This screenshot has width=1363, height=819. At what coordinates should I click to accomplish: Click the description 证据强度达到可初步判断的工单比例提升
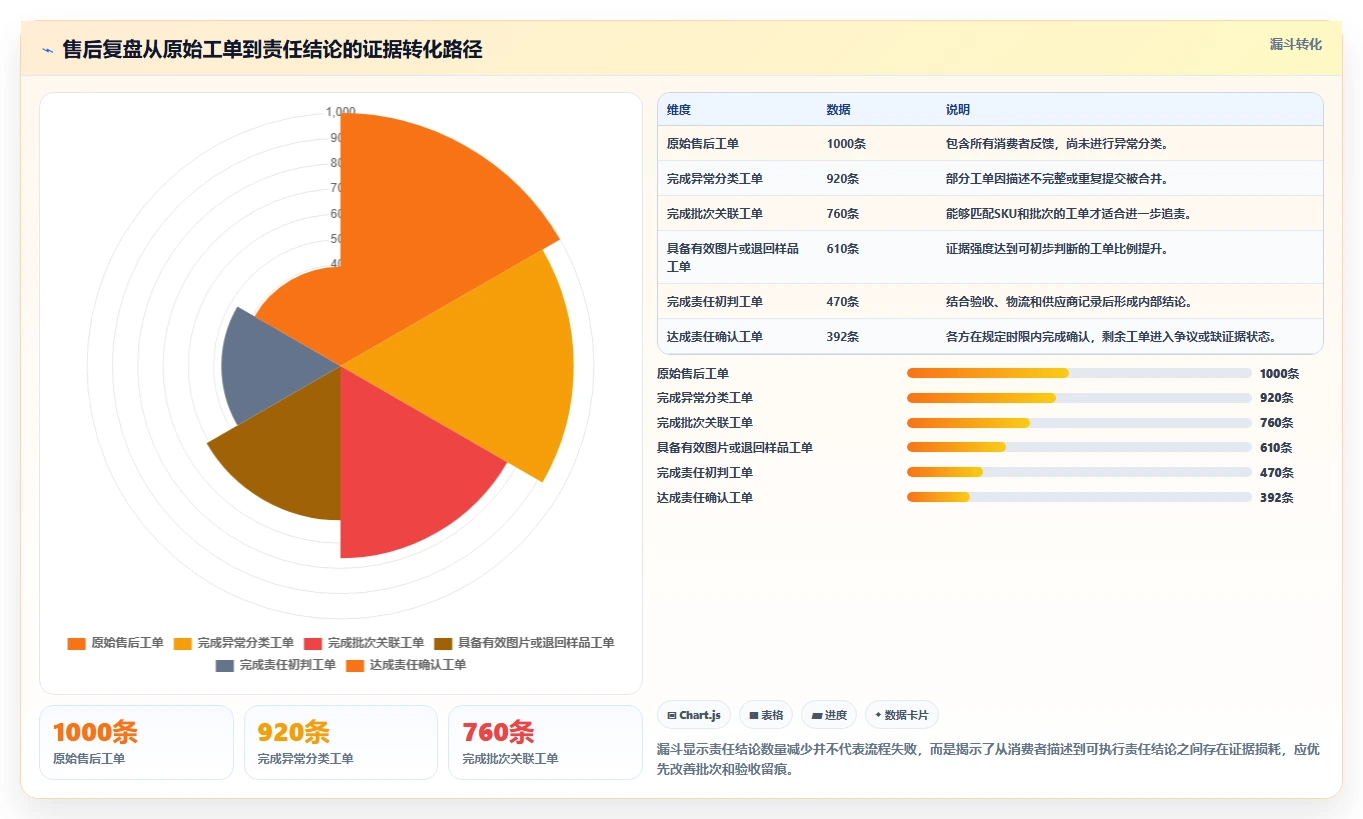point(1057,249)
